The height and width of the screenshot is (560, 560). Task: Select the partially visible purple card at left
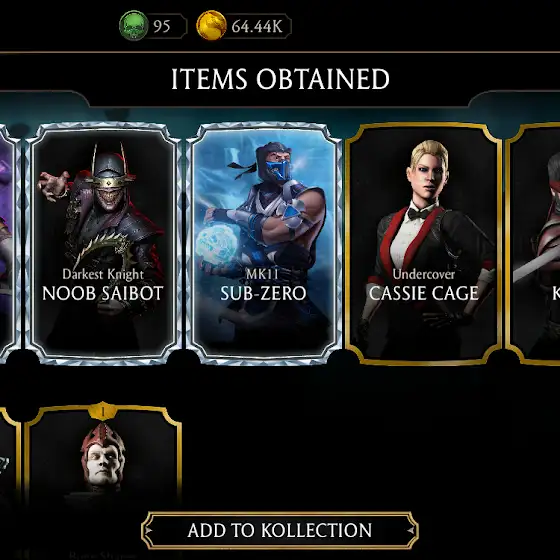(9, 244)
